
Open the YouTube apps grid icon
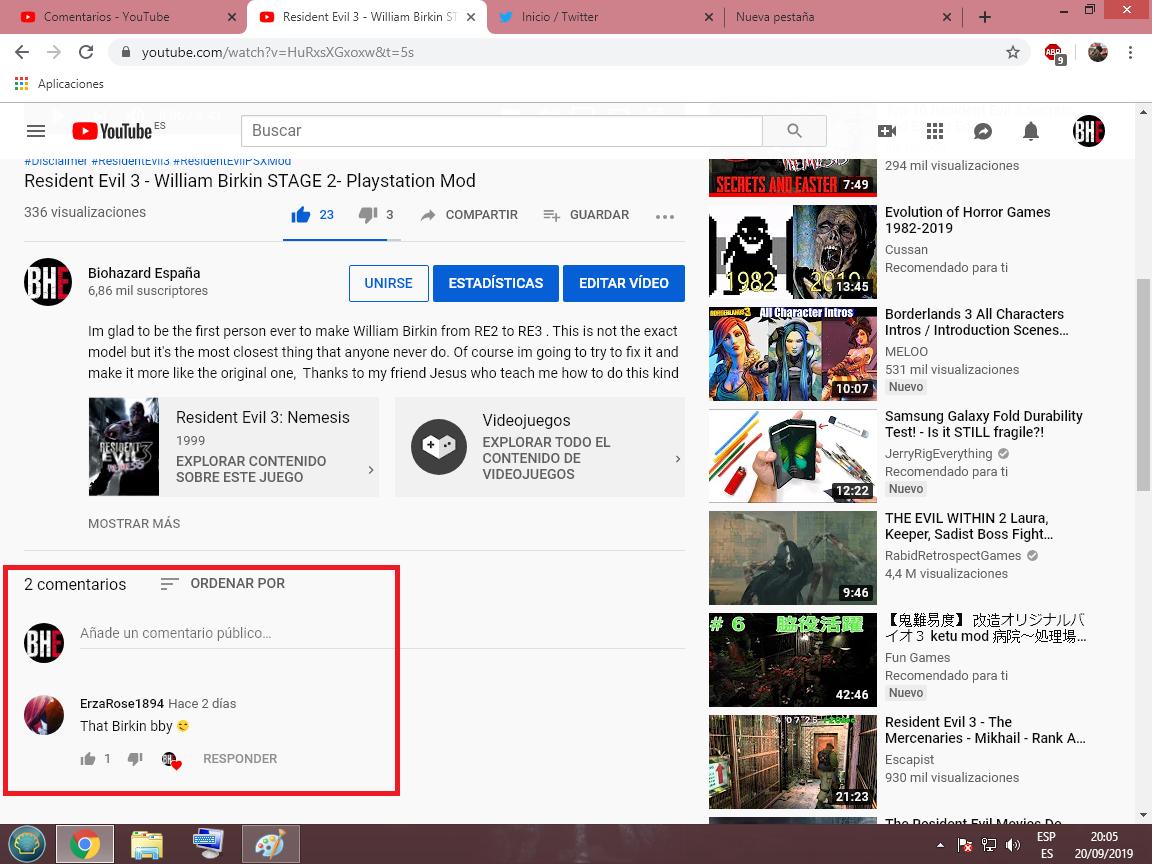point(935,131)
